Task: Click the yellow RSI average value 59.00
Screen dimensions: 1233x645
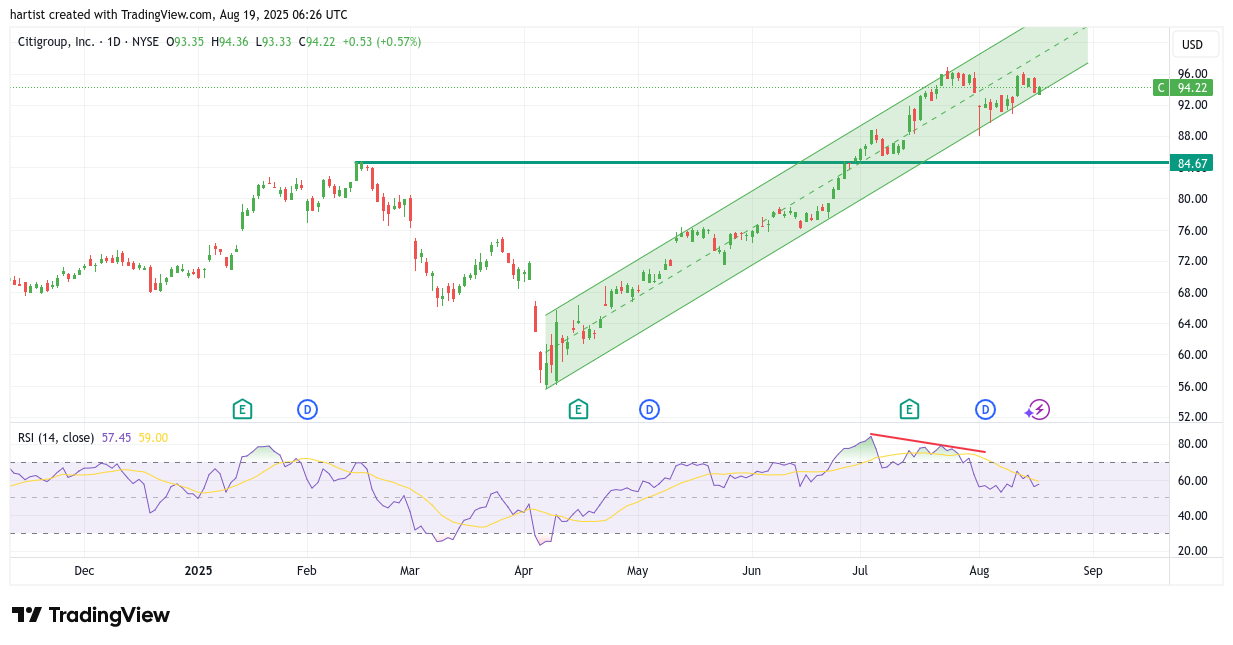Action: [x=153, y=437]
